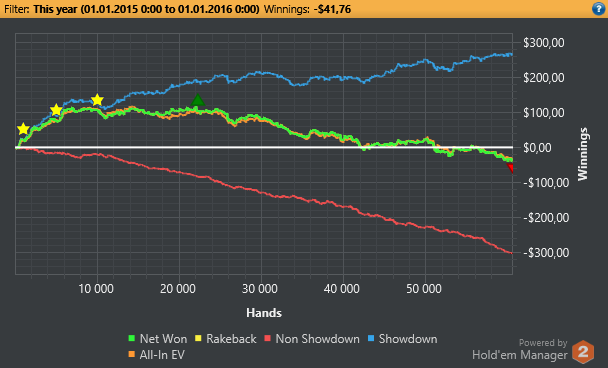
Task: Click the 'Winnings' y-axis title
Action: (583, 154)
